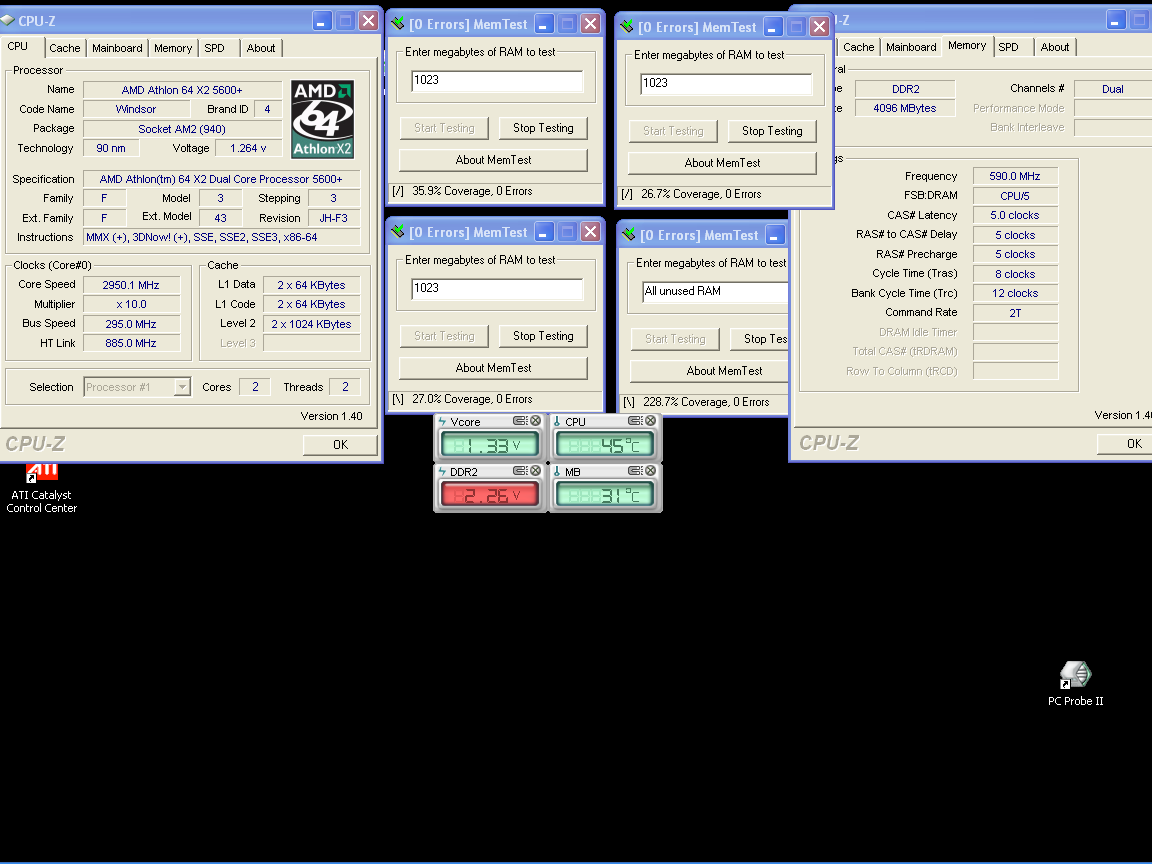Click the CPU-Z title bar icon in left window

[x=7, y=21]
